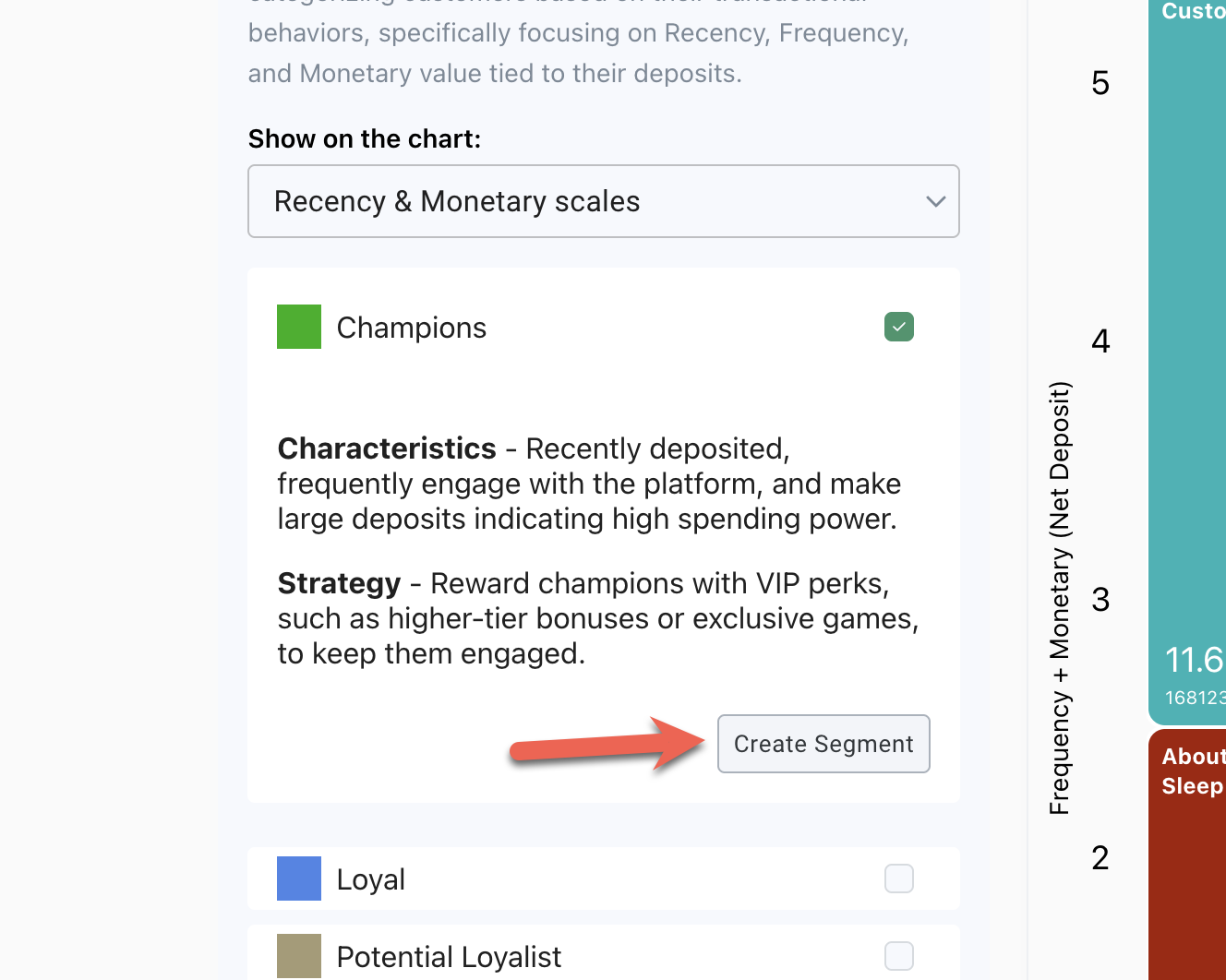This screenshot has width=1226, height=980.
Task: Tick the Potential Loyalist checkbox
Action: [898, 956]
